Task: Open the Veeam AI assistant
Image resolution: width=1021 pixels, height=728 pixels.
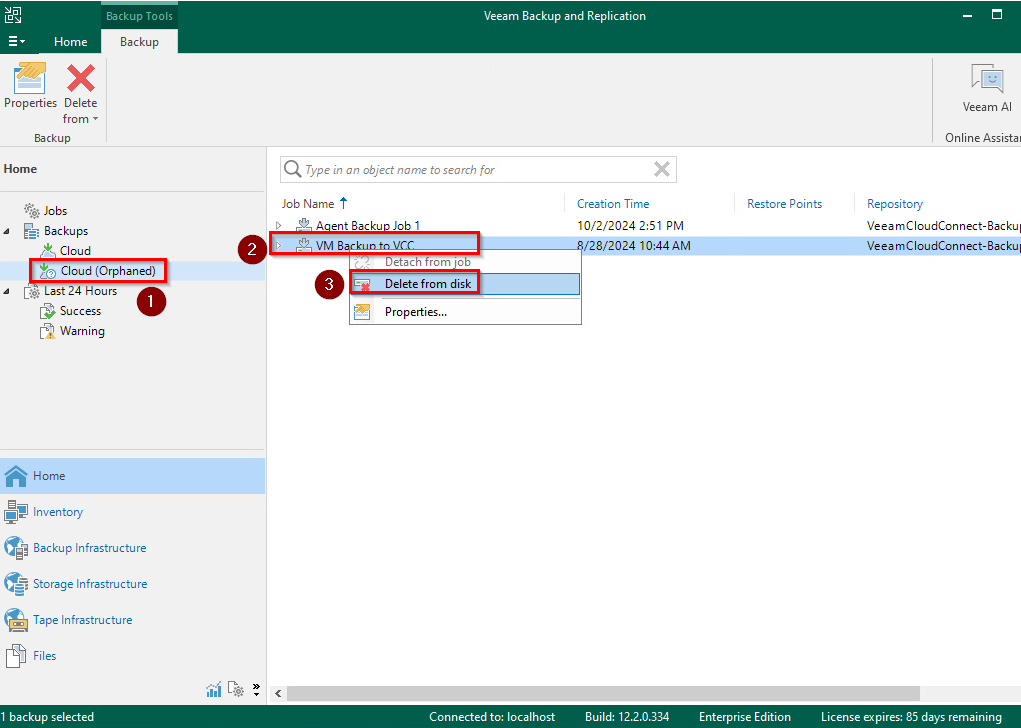Action: click(x=986, y=89)
